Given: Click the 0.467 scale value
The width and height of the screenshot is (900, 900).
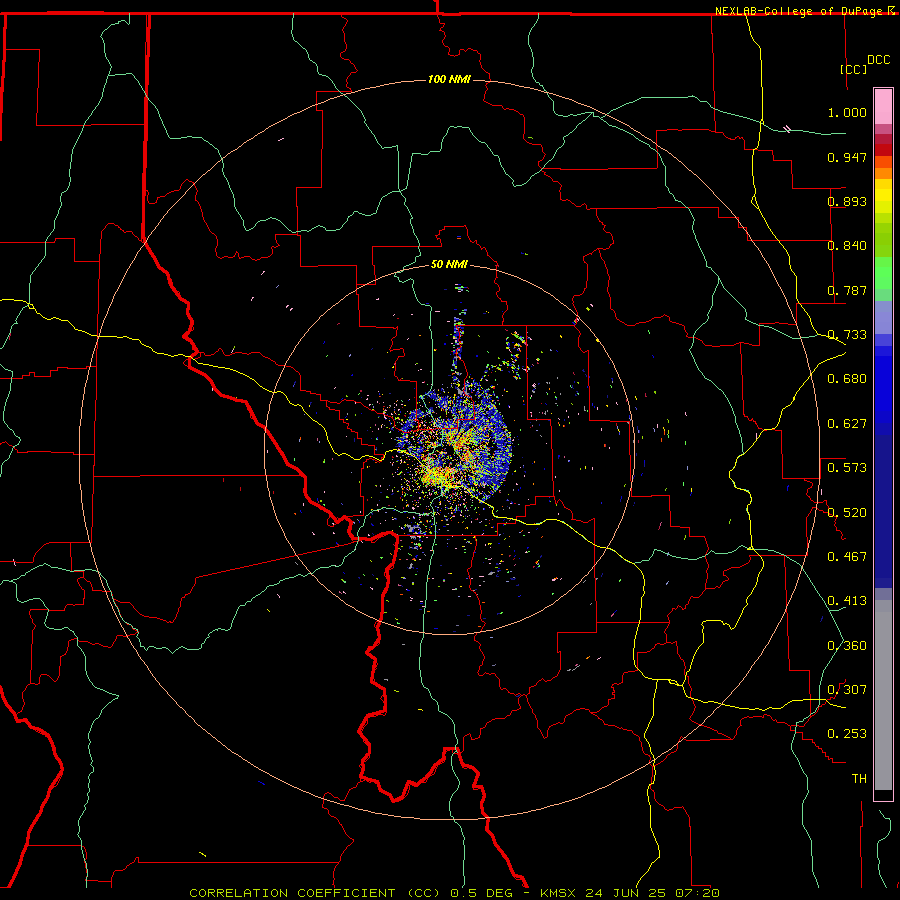Looking at the screenshot, I should [847, 557].
